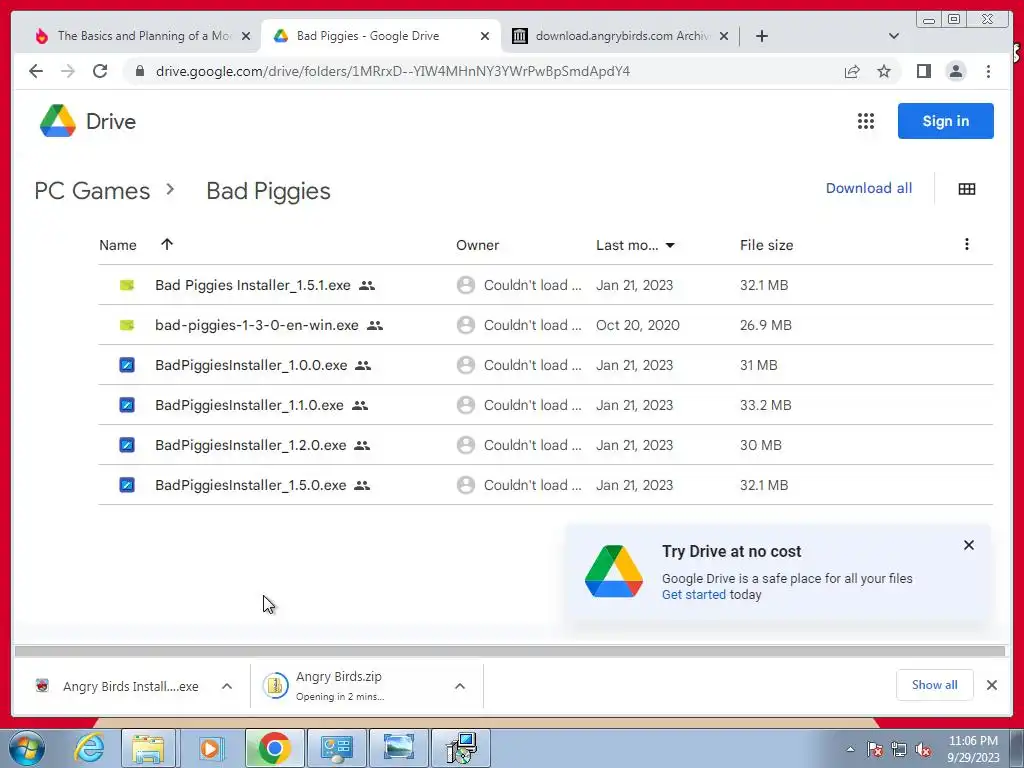Open the file list's more options menu
Screen dimensions: 1024x768
pos(967,244)
